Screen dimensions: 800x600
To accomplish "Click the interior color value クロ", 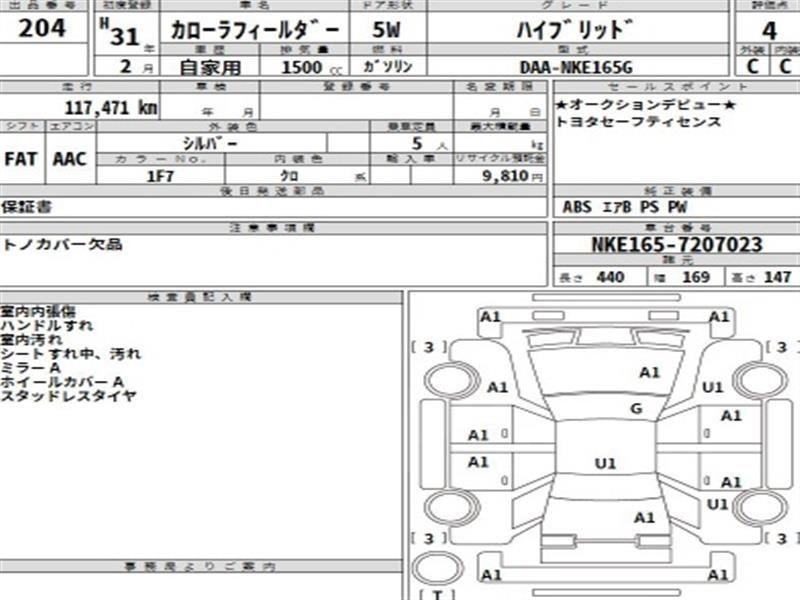I will 289,176.
